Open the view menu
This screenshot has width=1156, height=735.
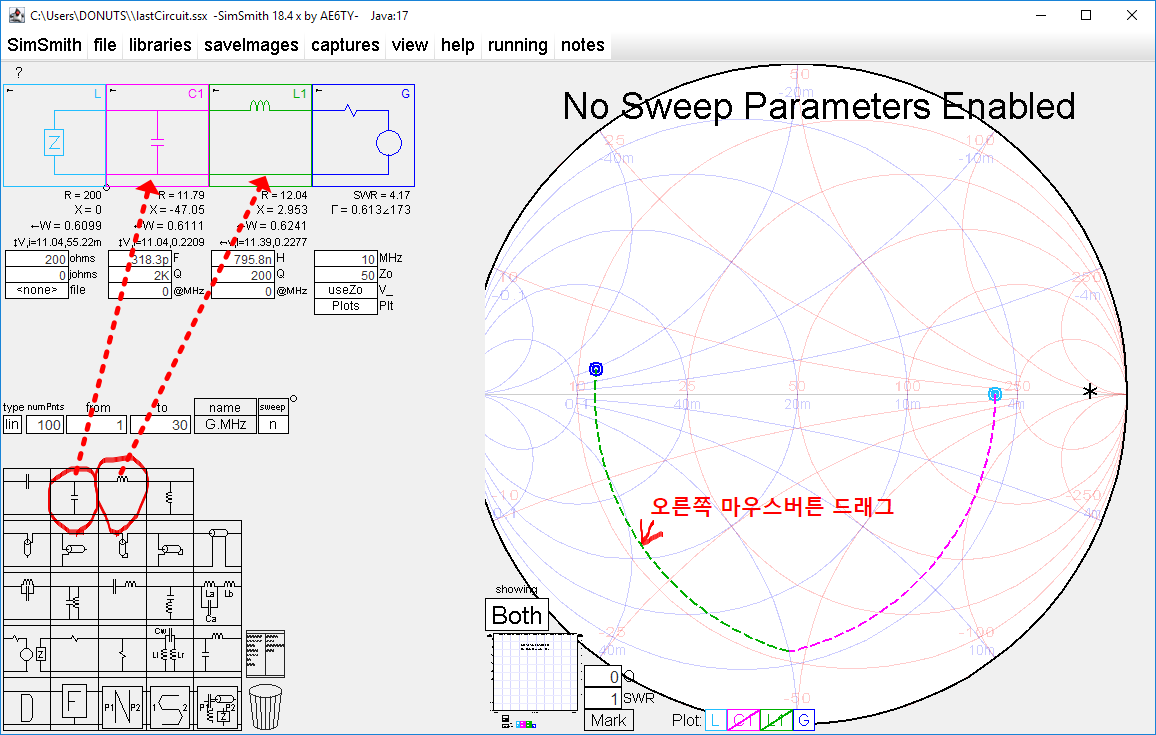coord(410,45)
